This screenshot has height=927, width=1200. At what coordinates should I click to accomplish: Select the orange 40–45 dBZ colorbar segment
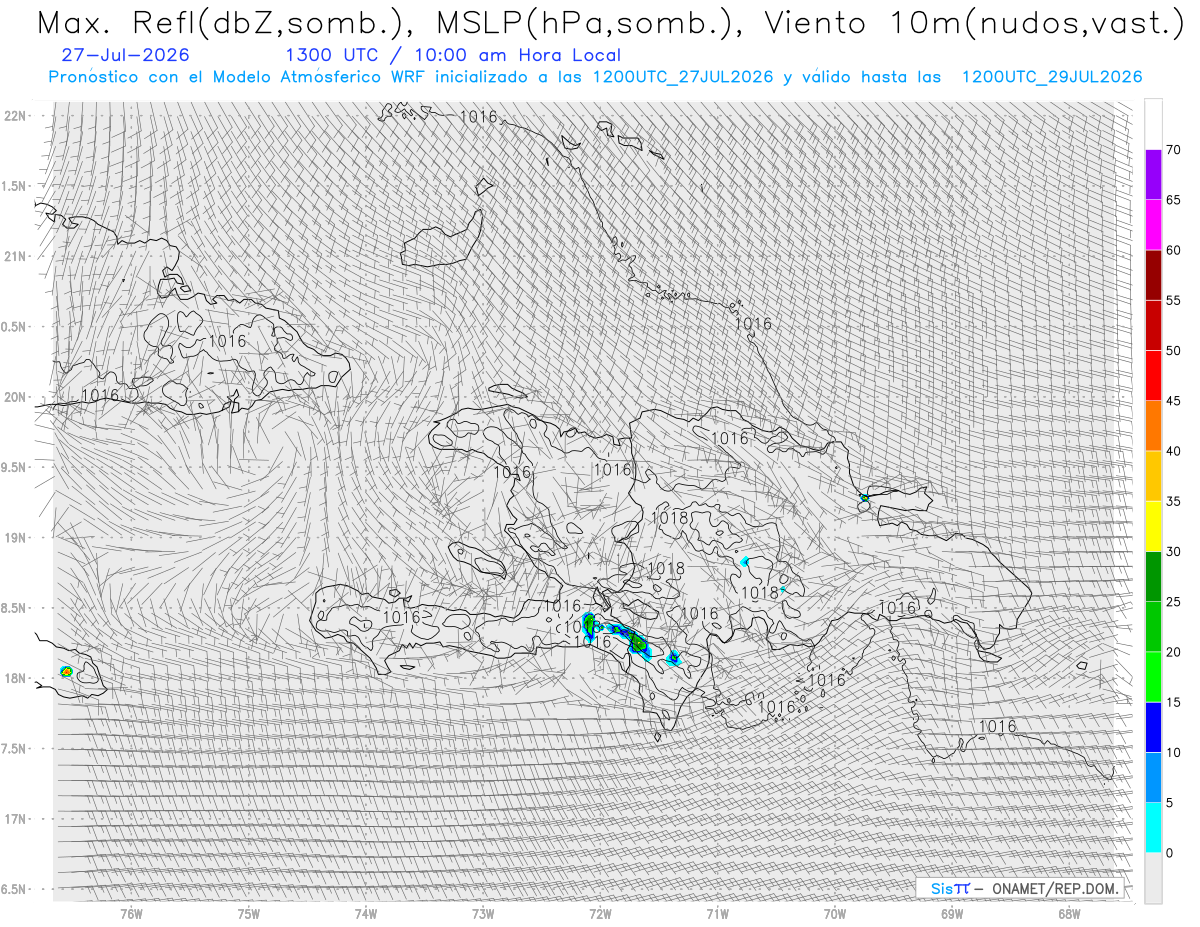pos(1153,426)
